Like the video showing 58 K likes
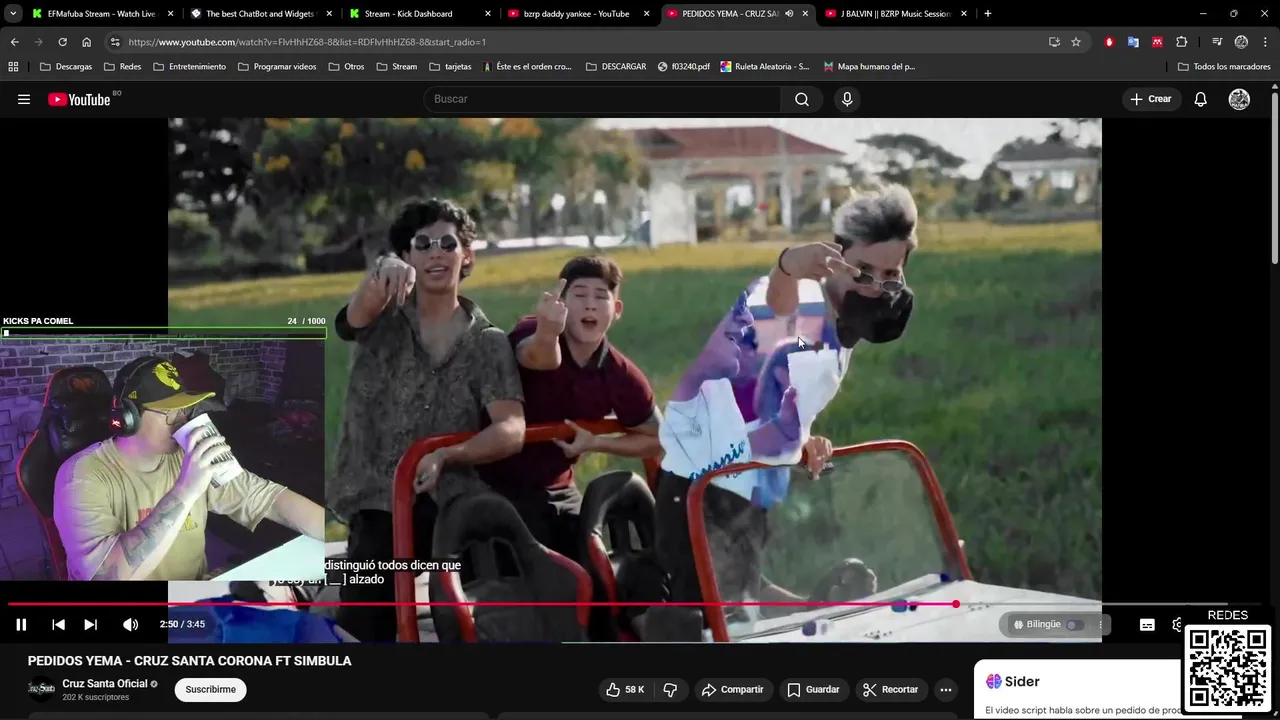 click(625, 689)
